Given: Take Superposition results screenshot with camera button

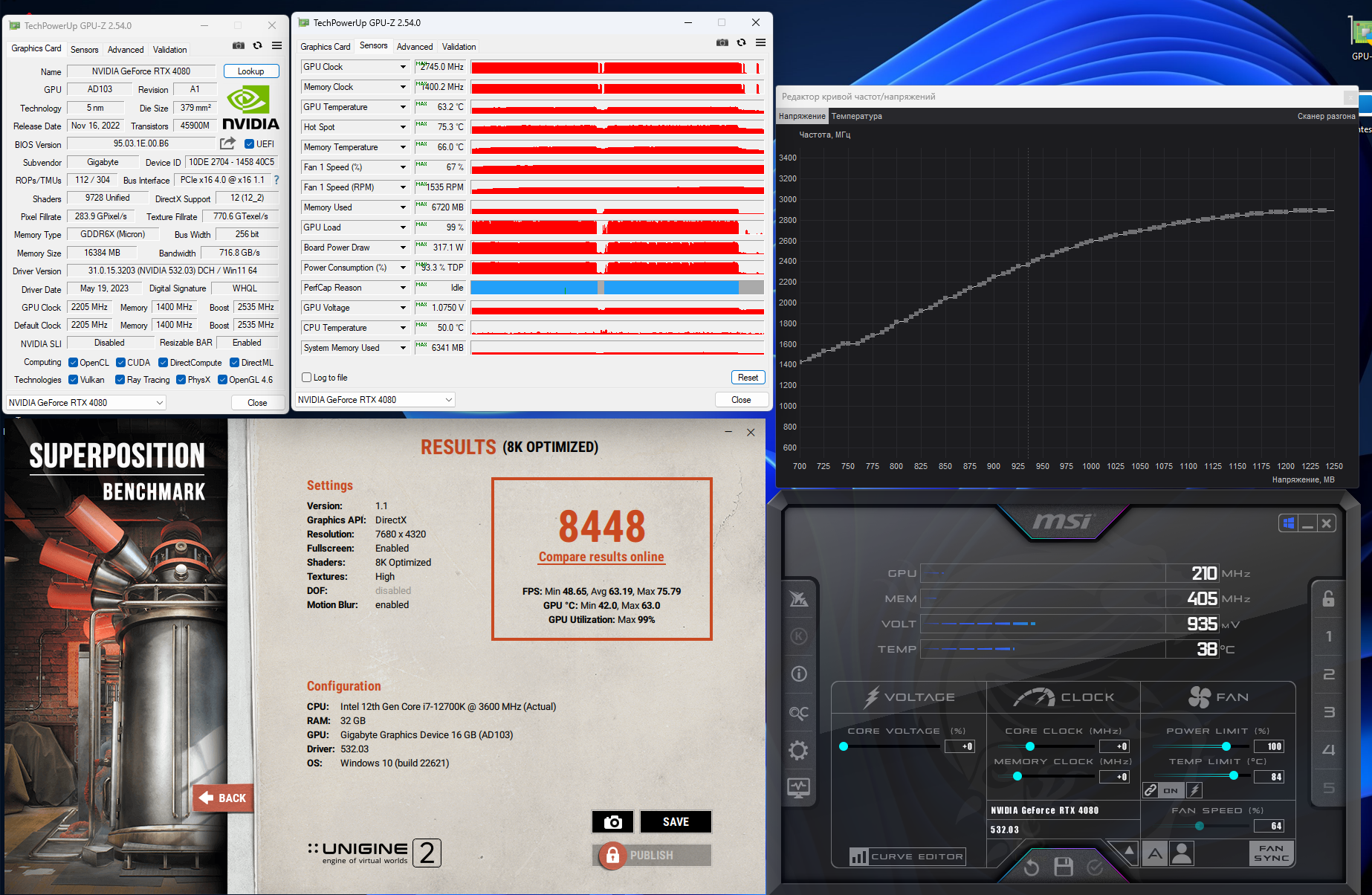Looking at the screenshot, I should [613, 822].
